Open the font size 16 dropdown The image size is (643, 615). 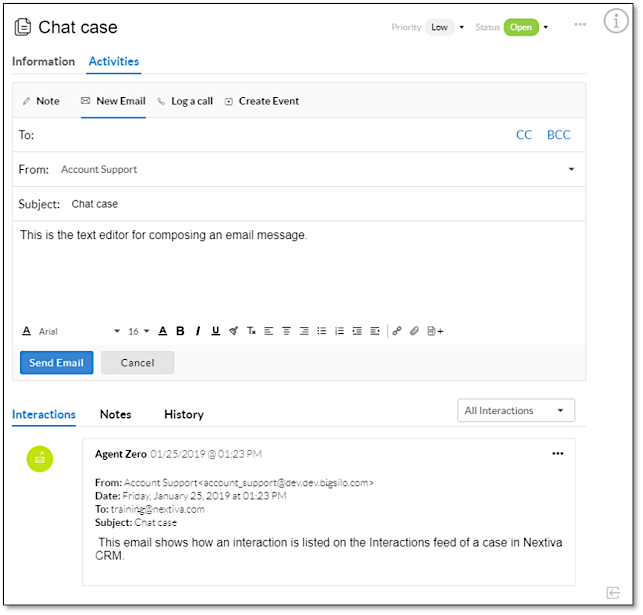[x=138, y=331]
